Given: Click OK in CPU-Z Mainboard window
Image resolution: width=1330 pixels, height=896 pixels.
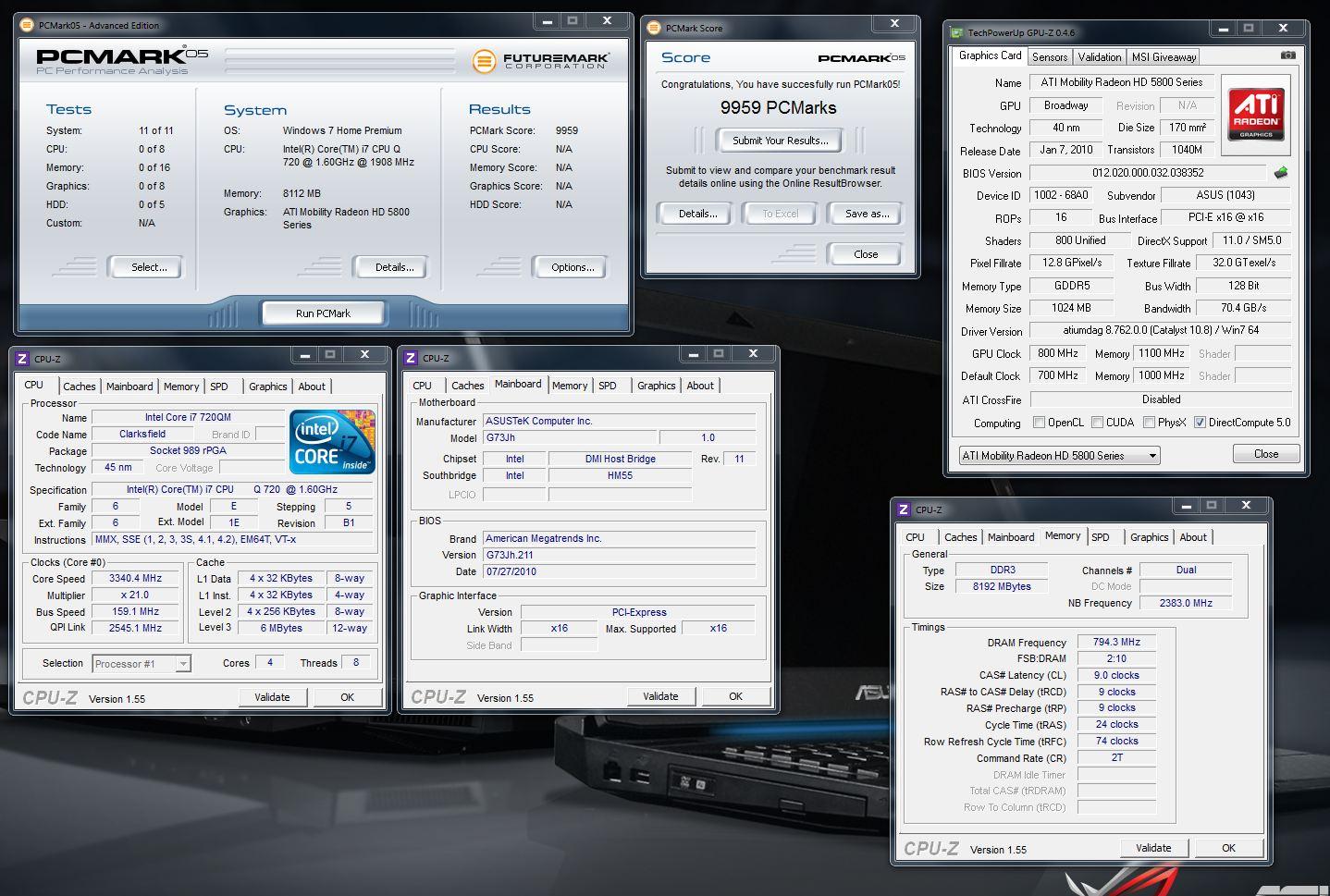Looking at the screenshot, I should click(x=735, y=696).
